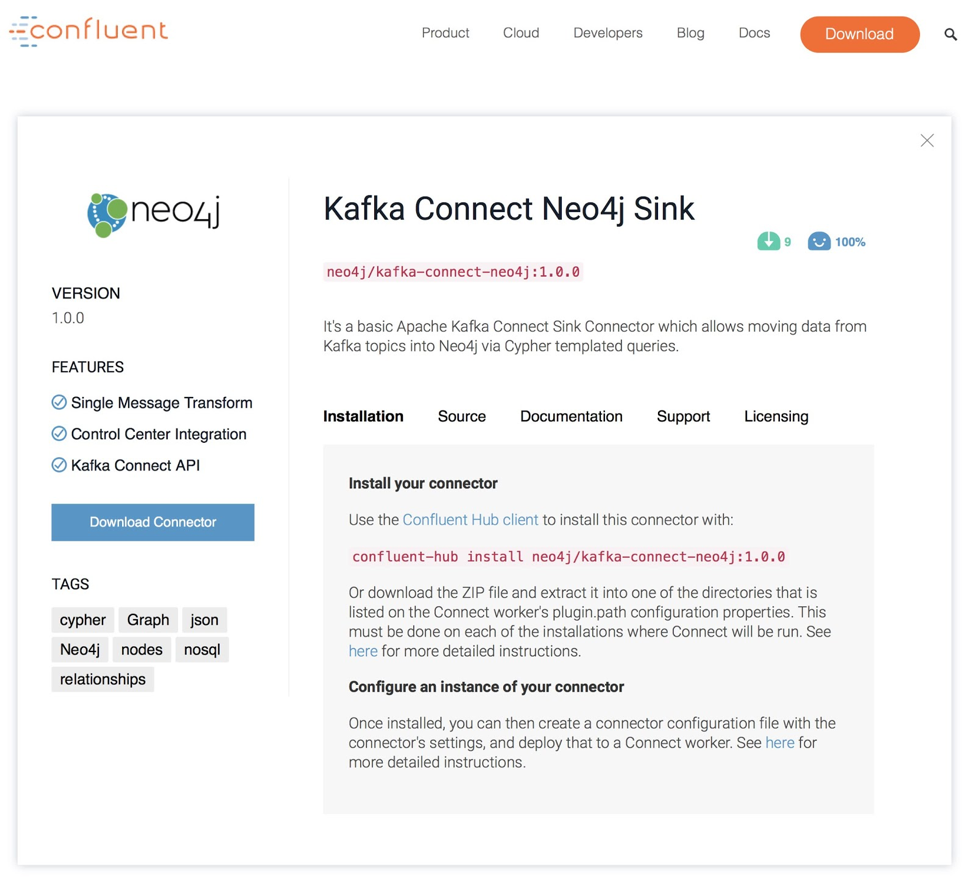Image resolution: width=974 pixels, height=881 pixels.
Task: Open the search icon in the top bar
Action: click(950, 34)
